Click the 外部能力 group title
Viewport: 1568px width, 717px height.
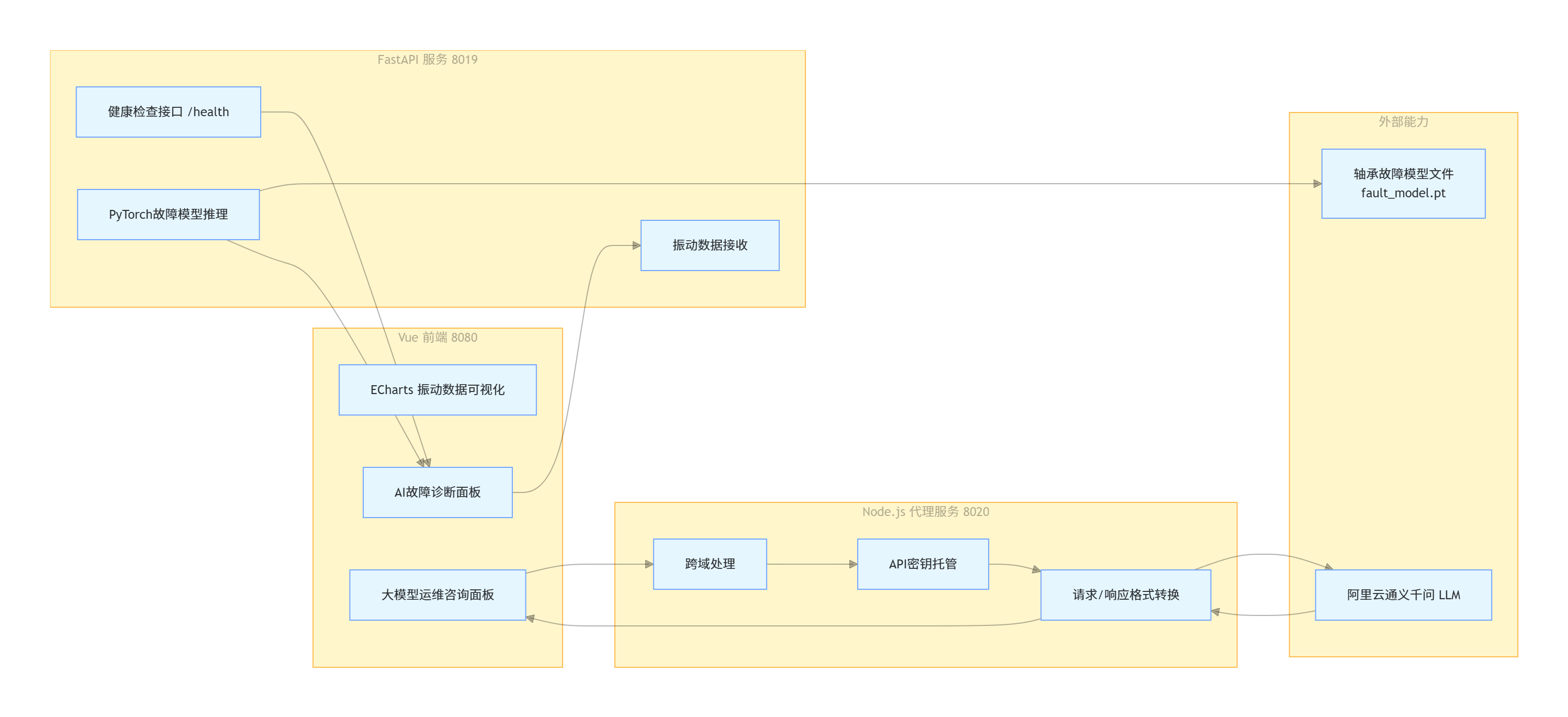tap(1404, 122)
